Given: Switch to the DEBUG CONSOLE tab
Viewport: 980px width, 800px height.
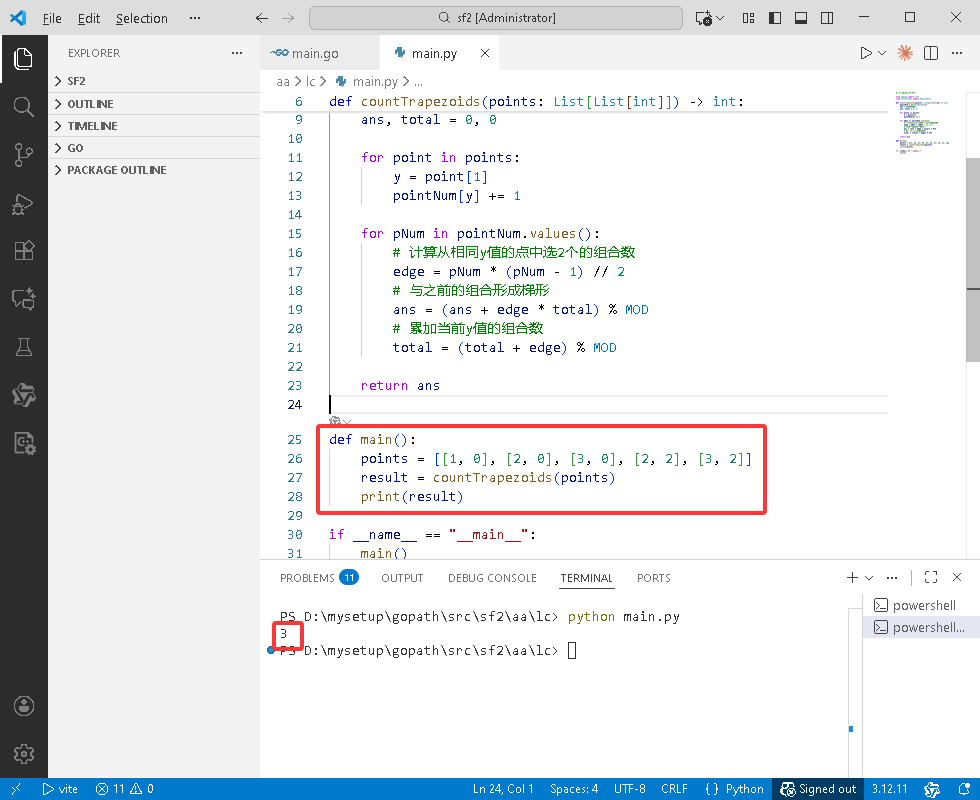Looking at the screenshot, I should point(492,578).
